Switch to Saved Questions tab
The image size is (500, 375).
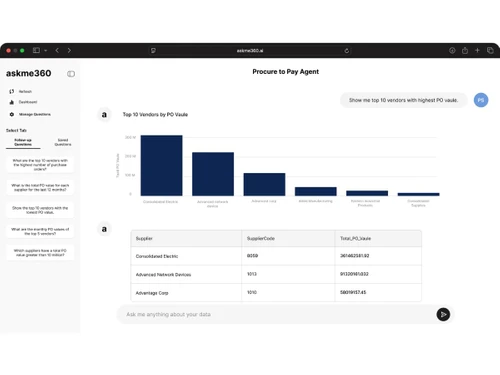point(63,142)
